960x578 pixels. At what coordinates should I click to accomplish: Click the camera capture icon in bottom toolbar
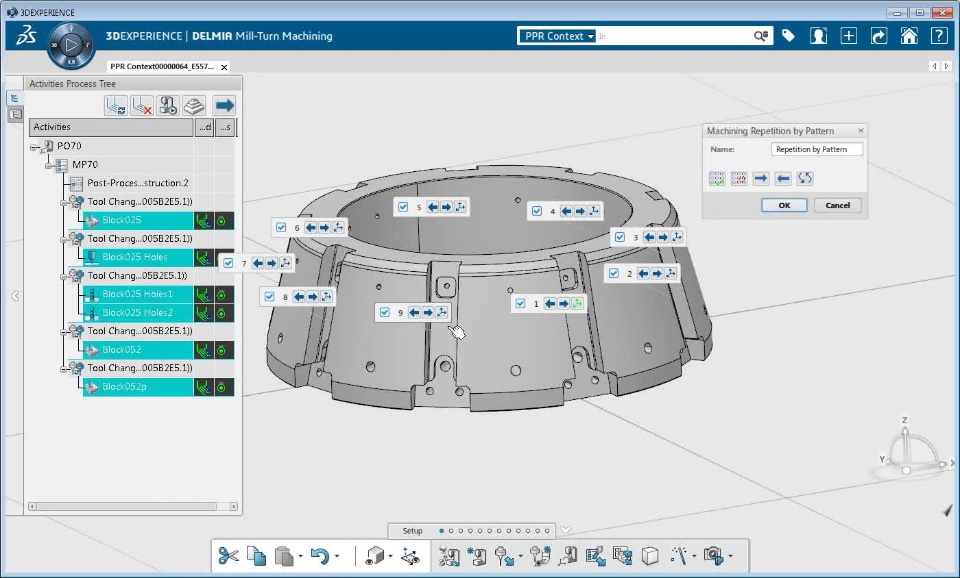coord(713,556)
